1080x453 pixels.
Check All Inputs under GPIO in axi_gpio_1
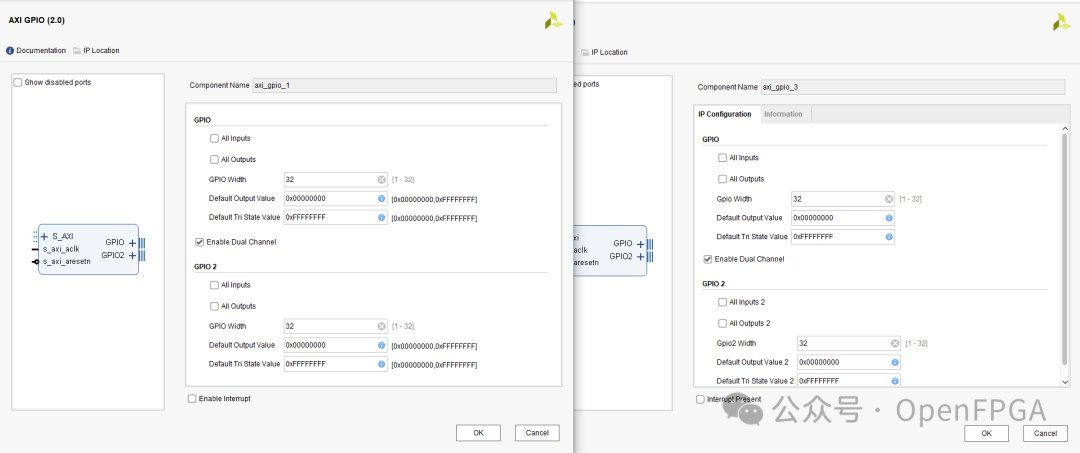coord(215,138)
